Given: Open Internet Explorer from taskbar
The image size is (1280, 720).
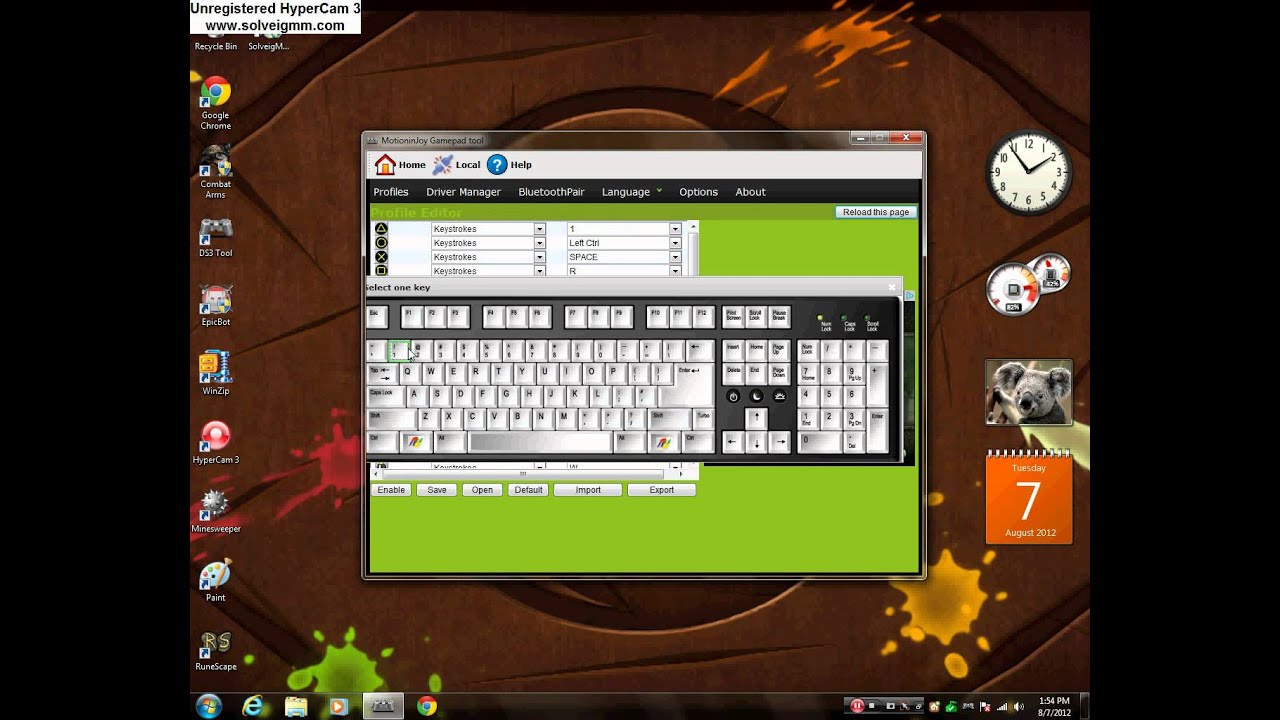Looking at the screenshot, I should click(253, 706).
